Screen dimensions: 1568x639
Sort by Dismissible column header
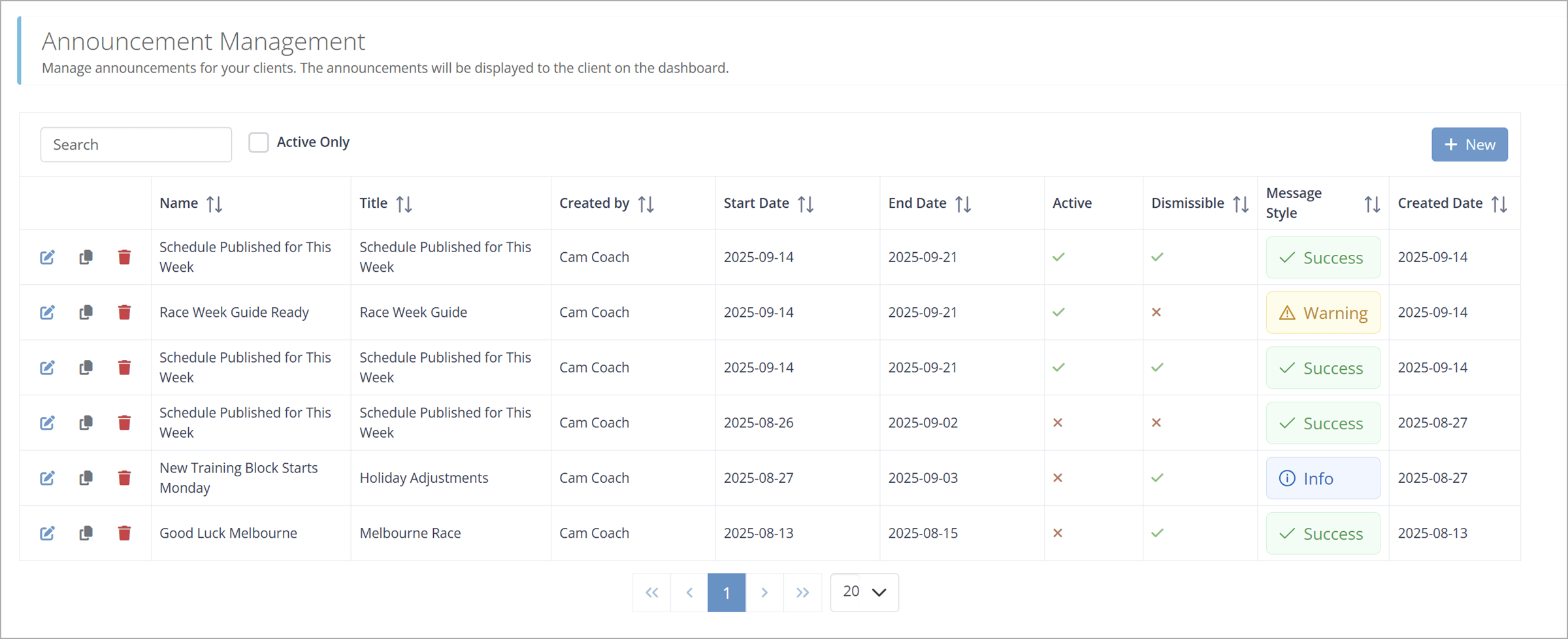[x=1241, y=204]
